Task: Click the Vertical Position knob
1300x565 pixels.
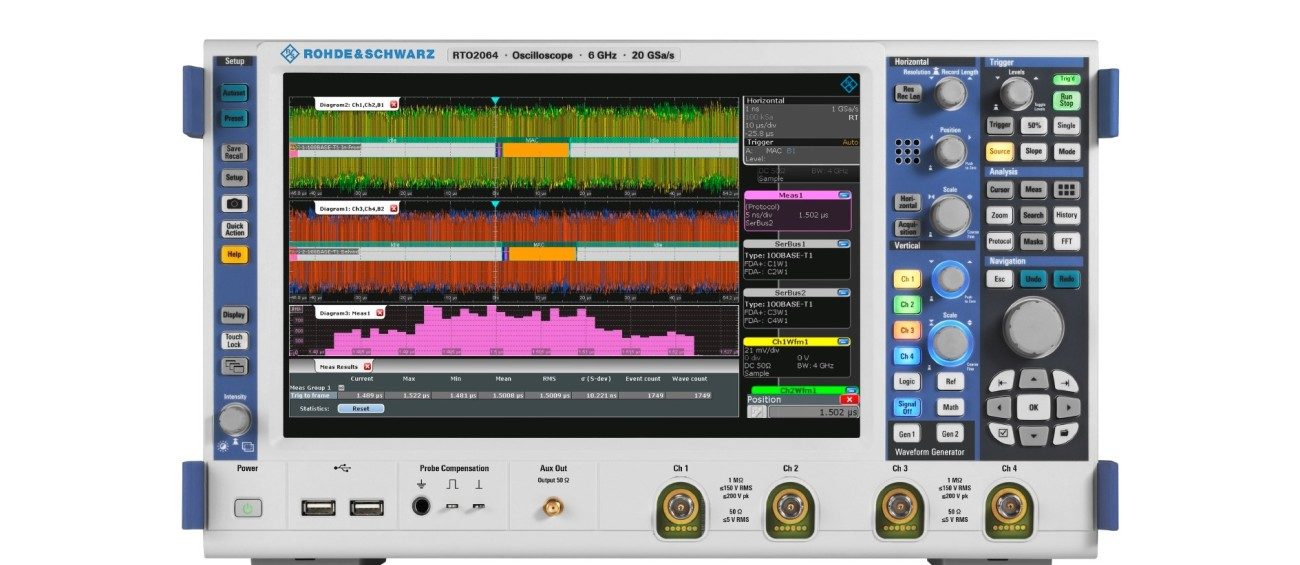Action: [x=950, y=279]
